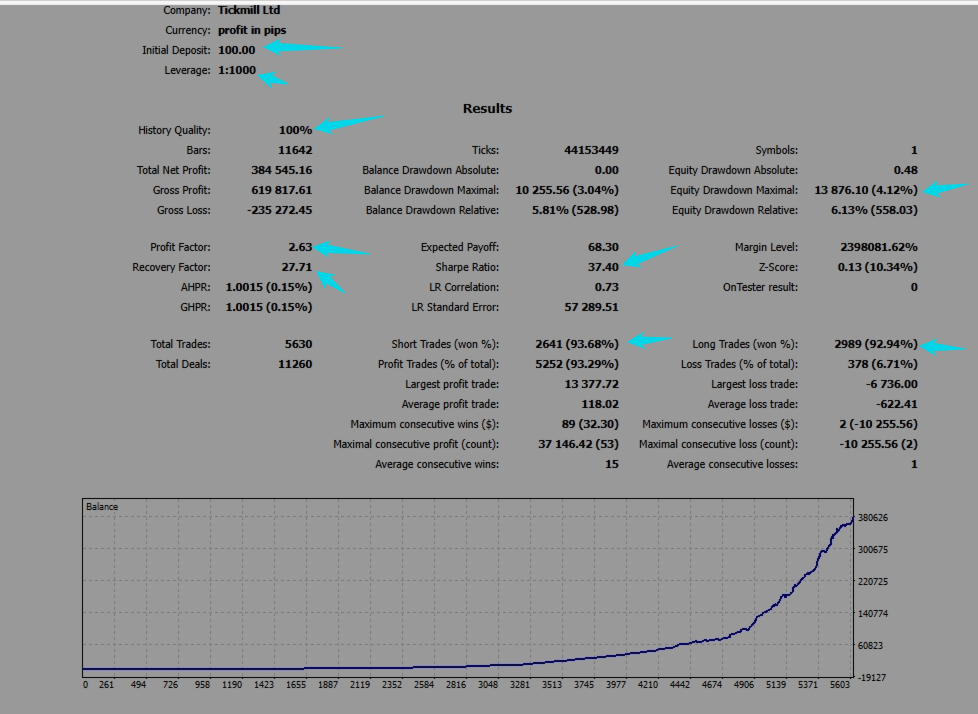Click Maximal consecutive profit value 37 146.42 (53)

click(x=578, y=443)
